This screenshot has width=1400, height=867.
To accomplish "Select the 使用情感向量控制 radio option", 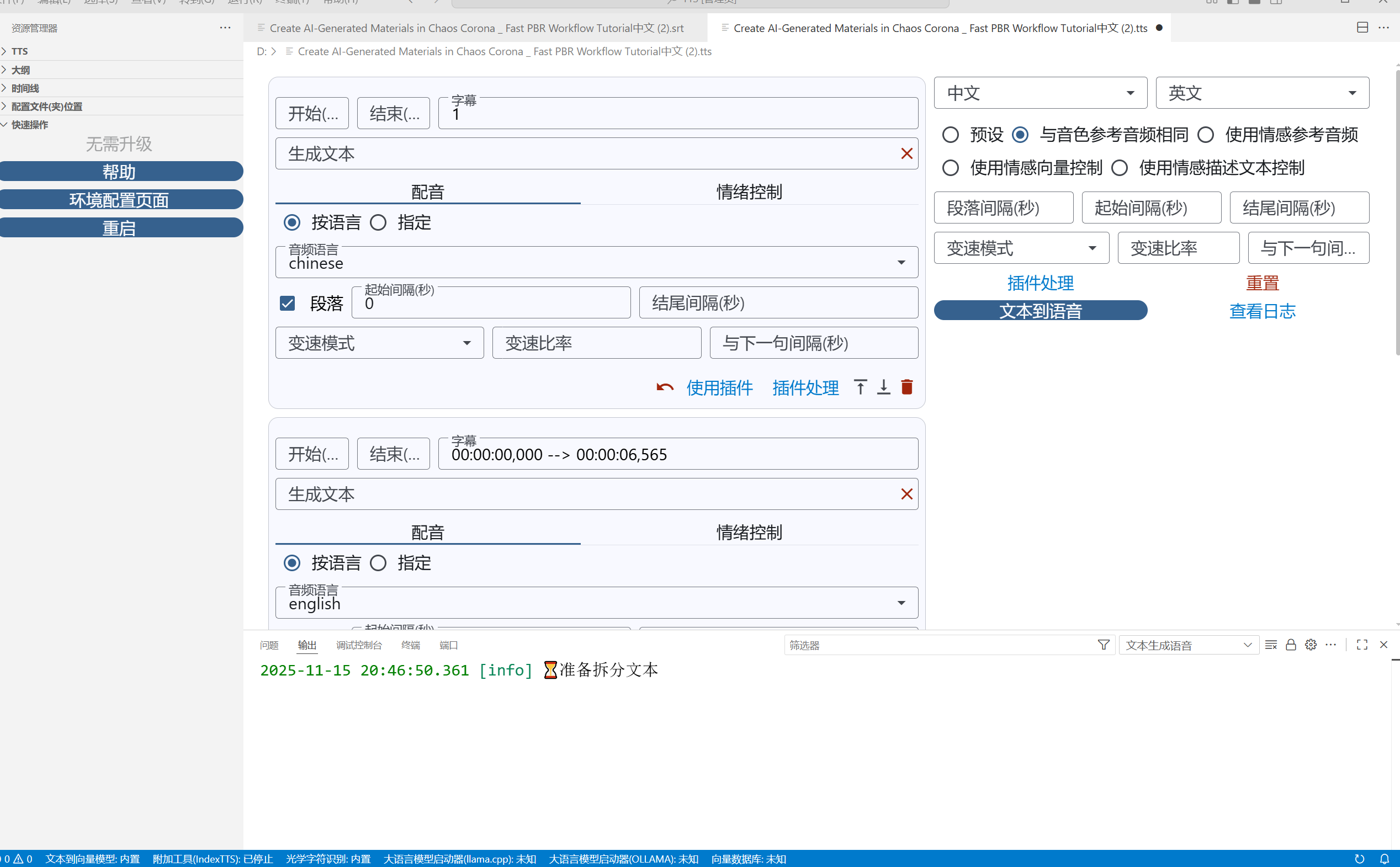I will tap(950, 168).
